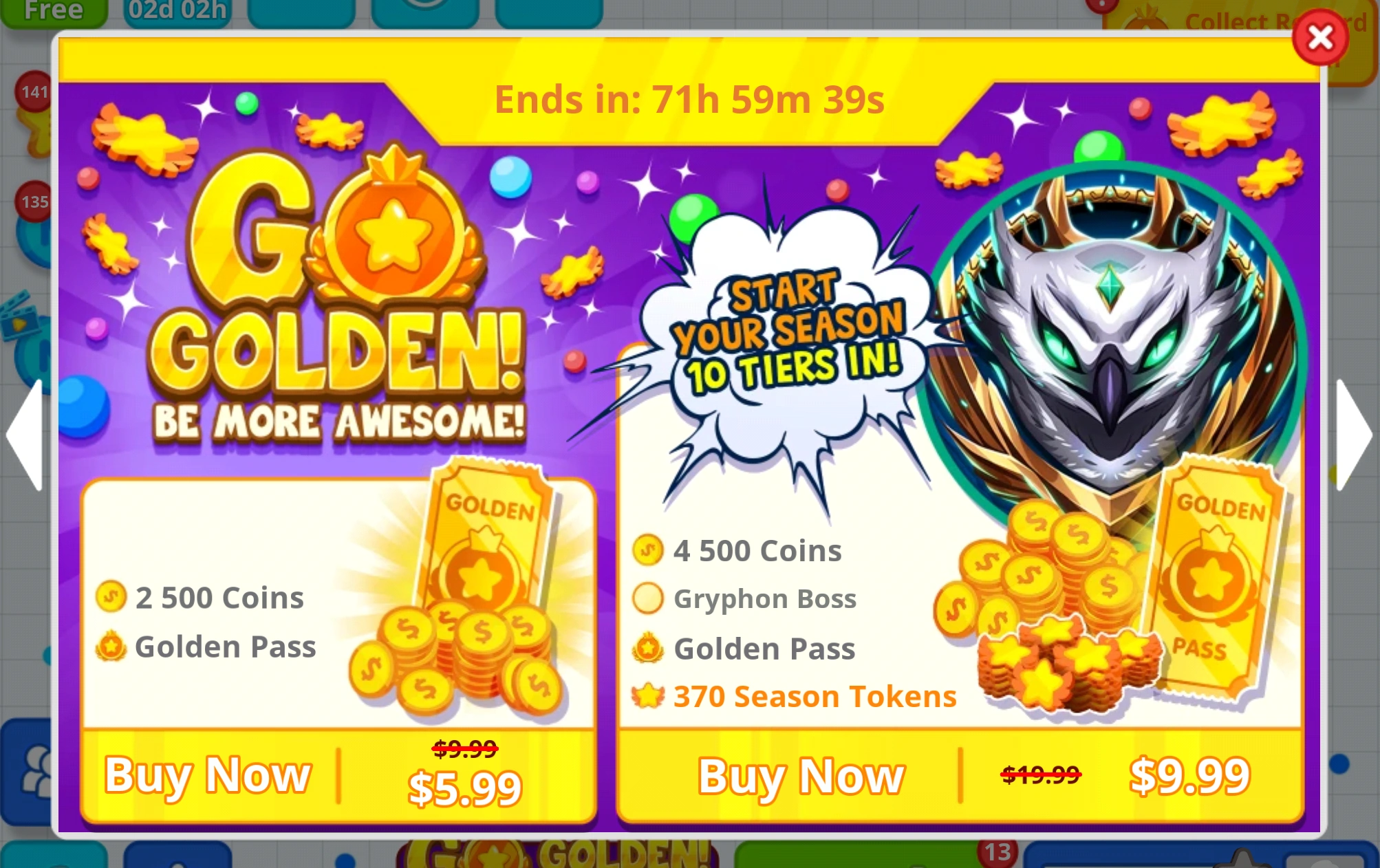Open the Go Golden banner behind popup
Viewport: 1380px width, 868px height.
point(557,854)
